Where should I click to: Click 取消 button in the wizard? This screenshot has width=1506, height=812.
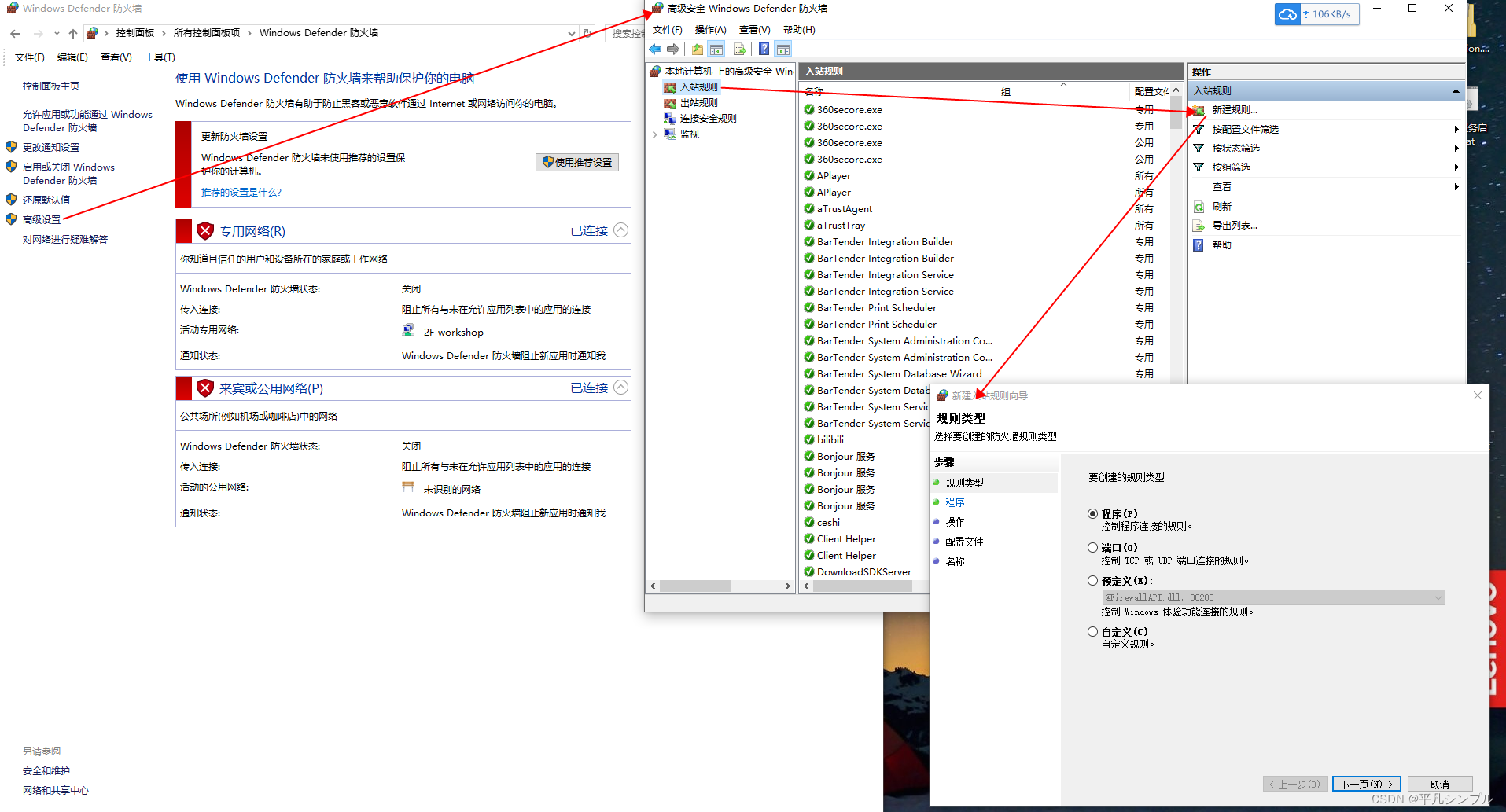pyautogui.click(x=1439, y=784)
